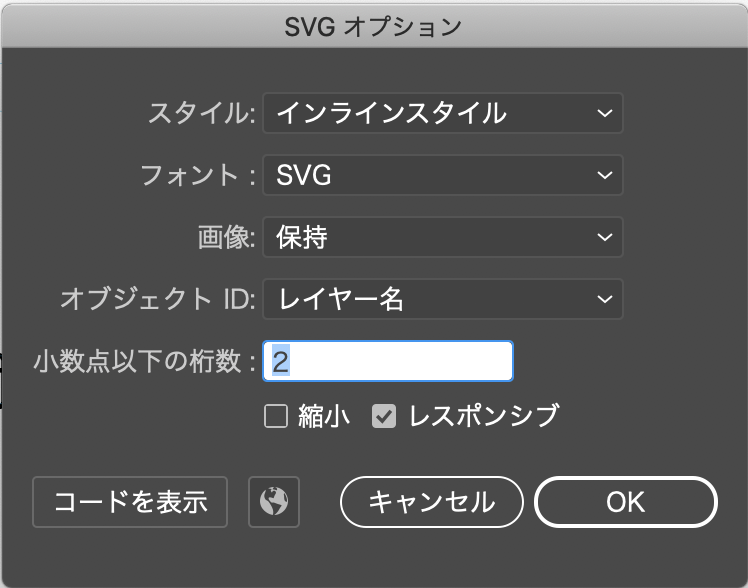Screen dimensions: 748x588
Task: Click the globe icon to preview in browser
Action: (273, 501)
